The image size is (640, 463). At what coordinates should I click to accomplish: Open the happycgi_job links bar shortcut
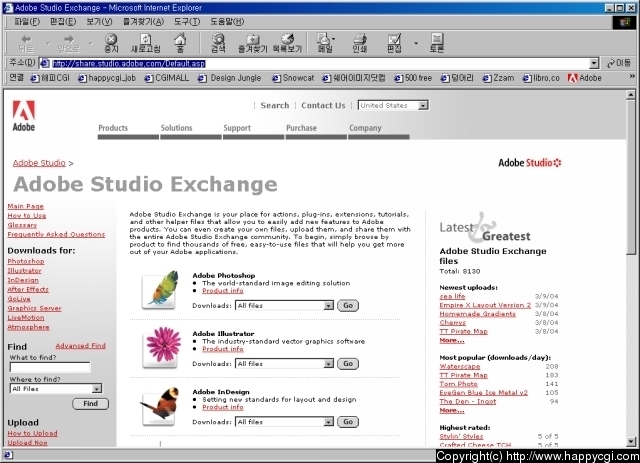coord(107,78)
